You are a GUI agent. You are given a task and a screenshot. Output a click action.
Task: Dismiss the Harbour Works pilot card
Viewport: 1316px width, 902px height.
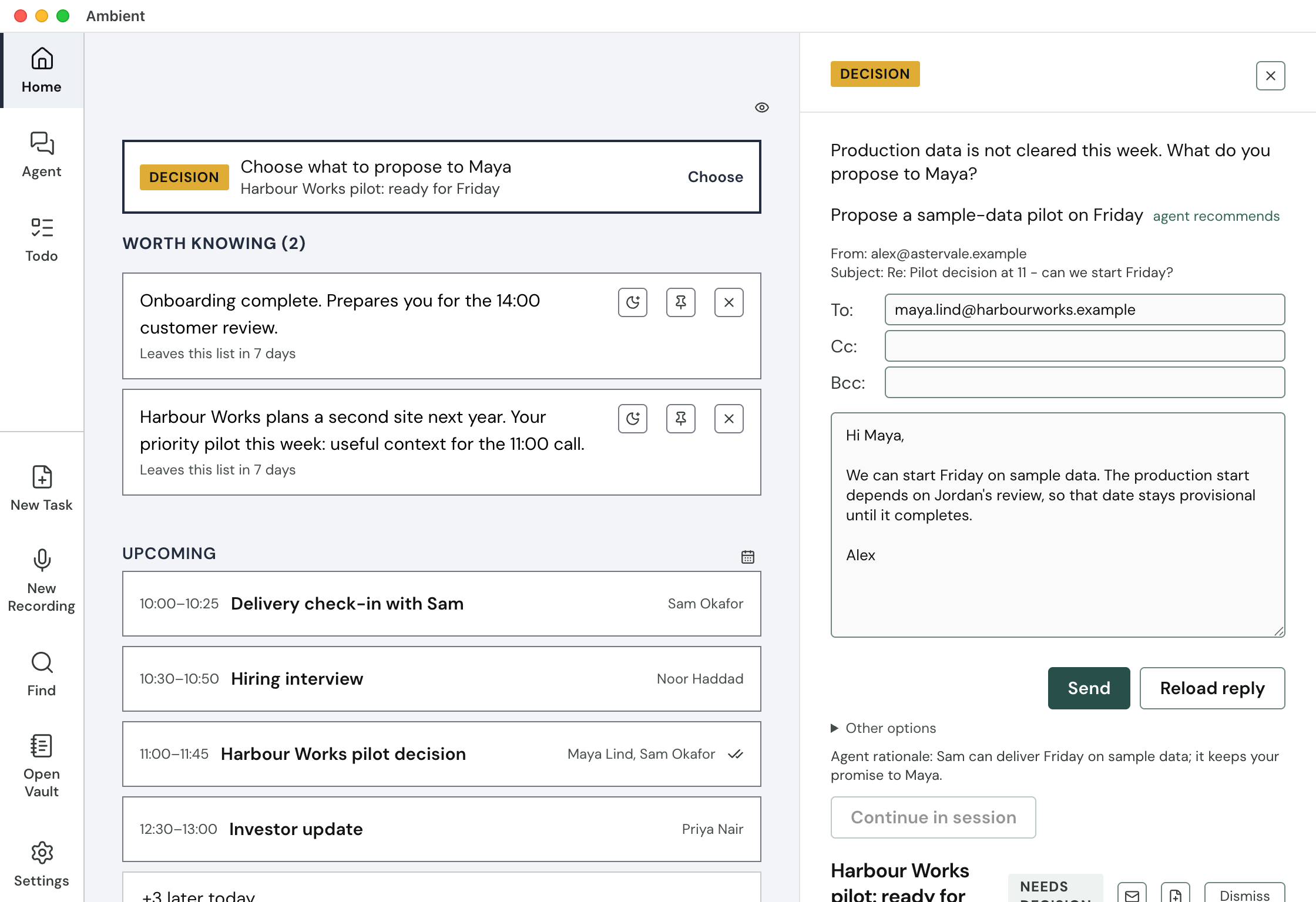(1244, 894)
